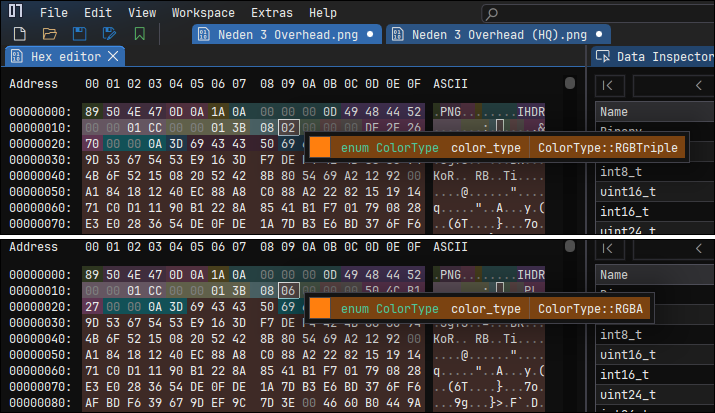The image size is (715, 413).
Task: Click the document icon on Neden 3 Overhead.png tab
Action: tap(204, 35)
